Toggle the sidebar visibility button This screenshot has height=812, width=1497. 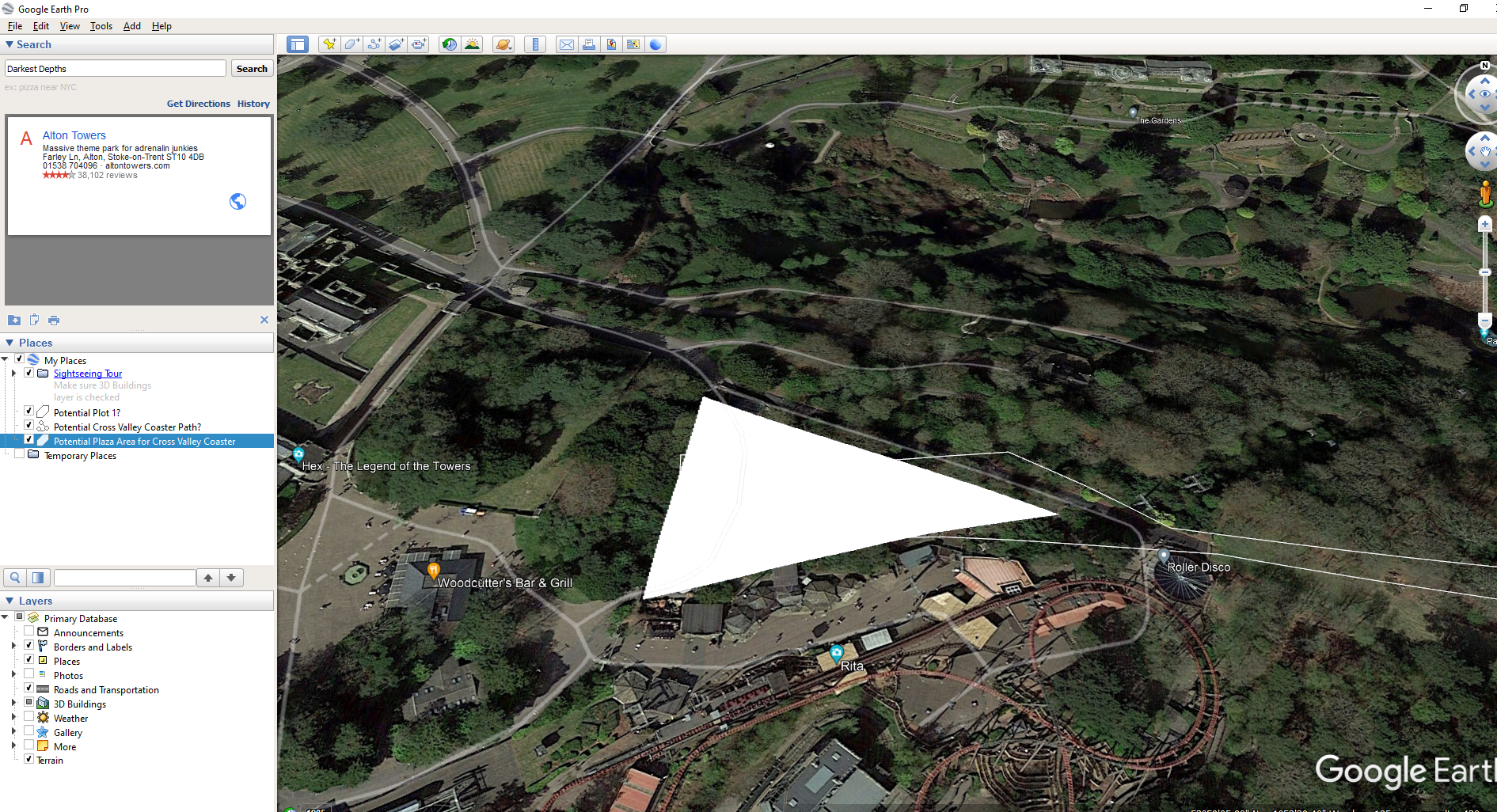click(x=298, y=44)
